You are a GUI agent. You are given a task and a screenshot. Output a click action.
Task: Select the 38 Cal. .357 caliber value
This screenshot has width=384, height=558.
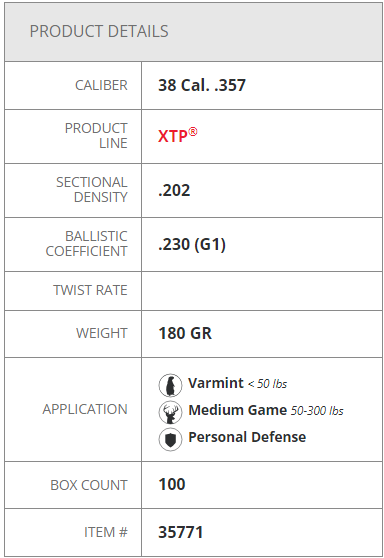(x=202, y=85)
